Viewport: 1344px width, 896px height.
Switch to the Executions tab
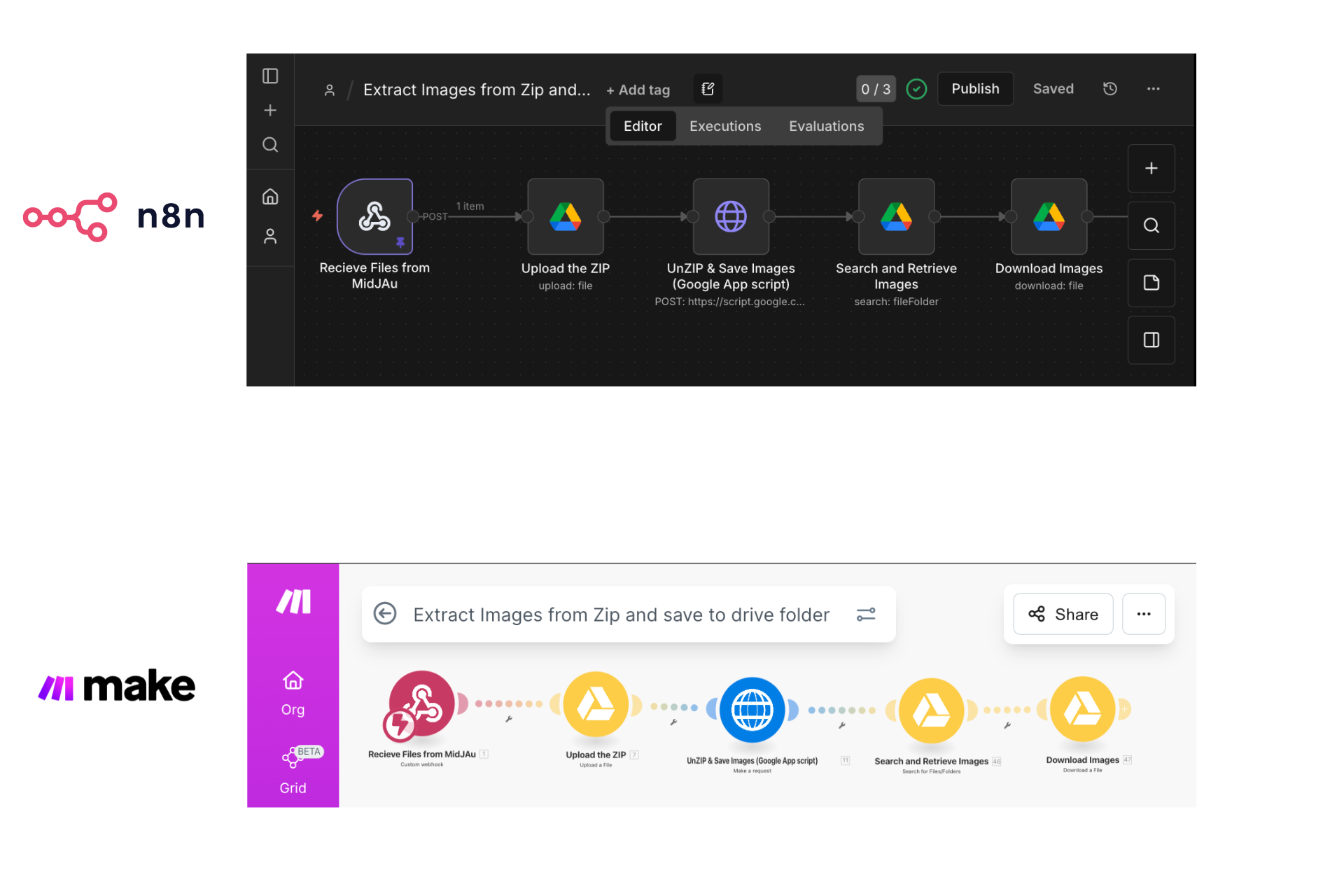pos(724,126)
